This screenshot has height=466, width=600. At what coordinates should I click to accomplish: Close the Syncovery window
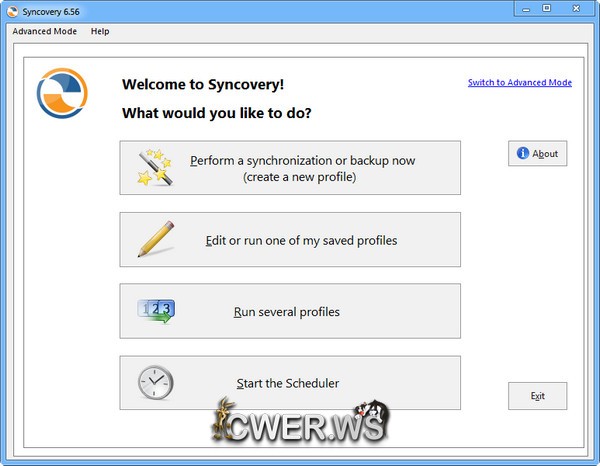[576, 8]
